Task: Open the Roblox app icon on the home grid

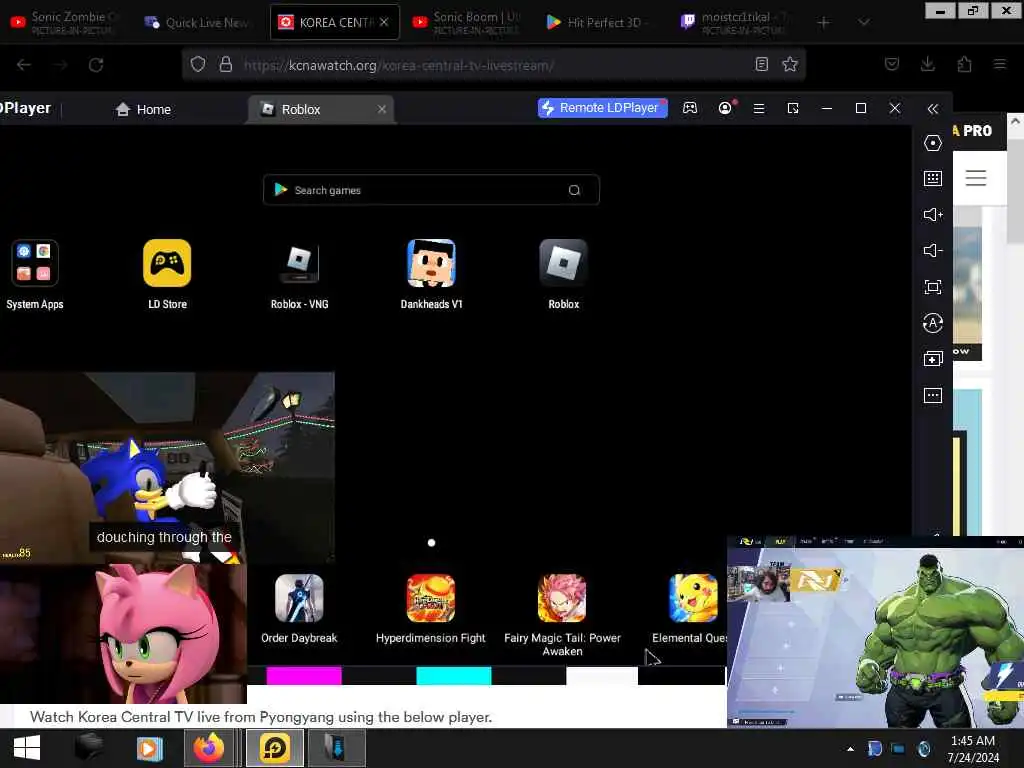Action: click(563, 263)
